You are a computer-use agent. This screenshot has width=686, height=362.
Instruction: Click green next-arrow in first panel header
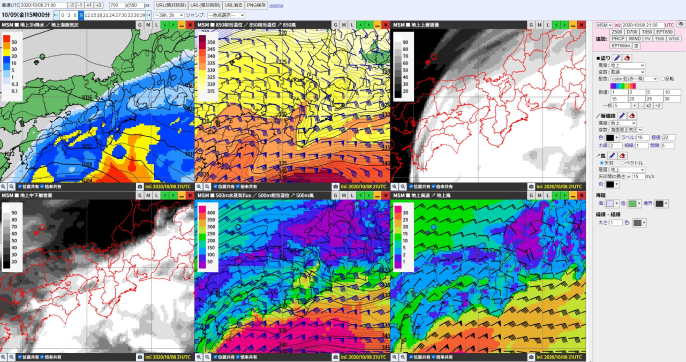point(173,25)
